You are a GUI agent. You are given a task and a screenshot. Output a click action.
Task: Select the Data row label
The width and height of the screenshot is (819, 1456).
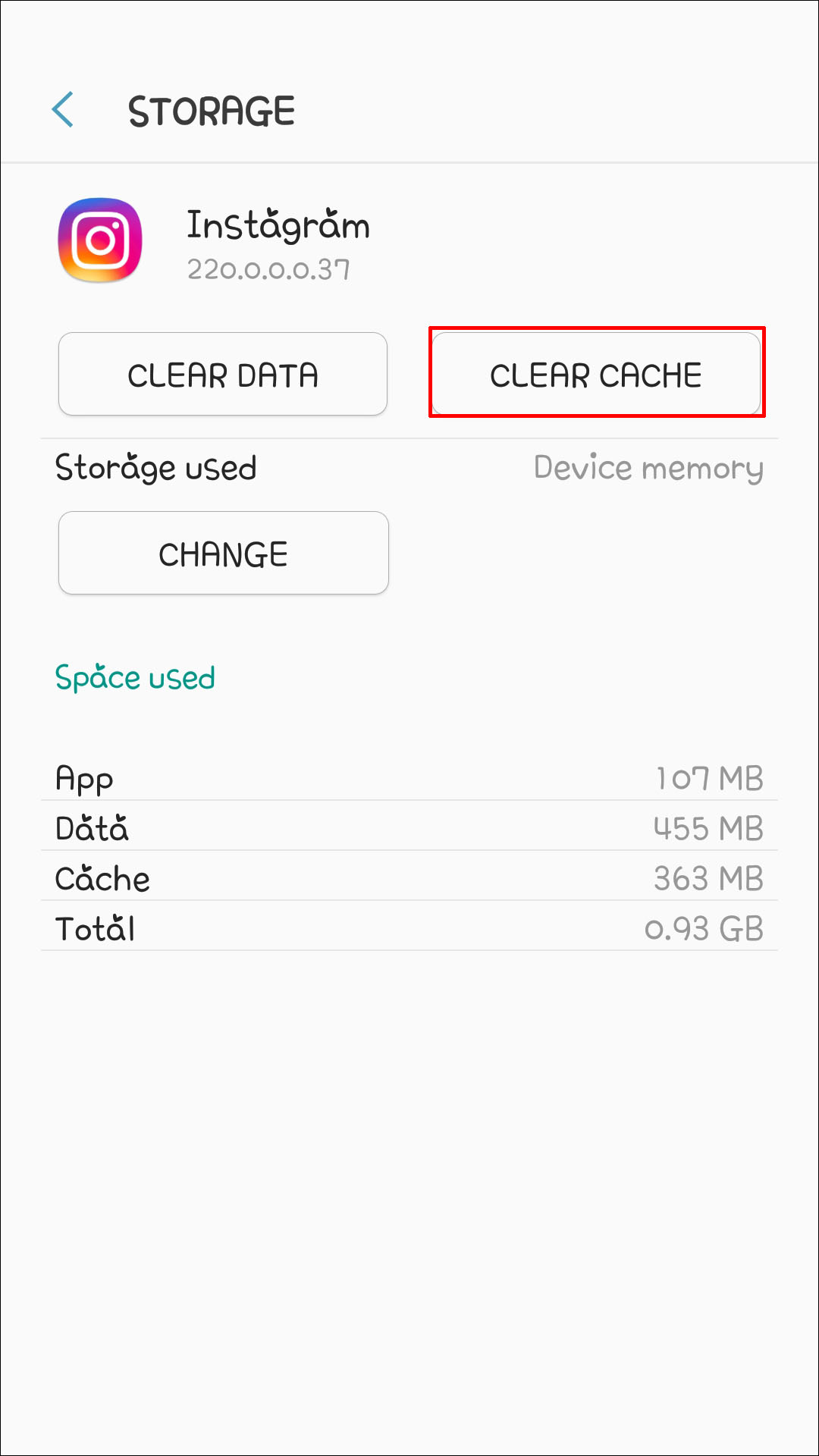coord(92,829)
